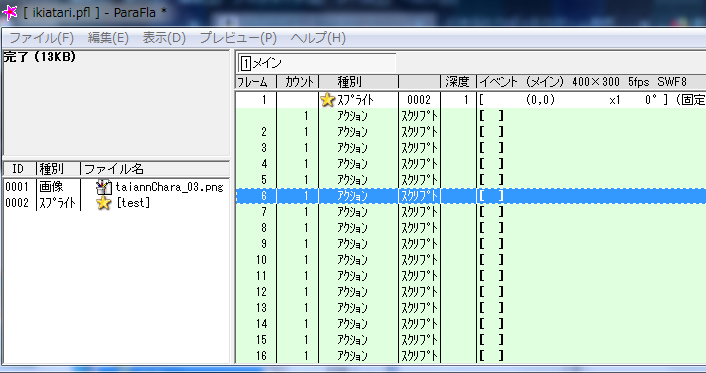The width and height of the screenshot is (706, 373).
Task: Select the frame 16 action row
Action: click(471, 356)
